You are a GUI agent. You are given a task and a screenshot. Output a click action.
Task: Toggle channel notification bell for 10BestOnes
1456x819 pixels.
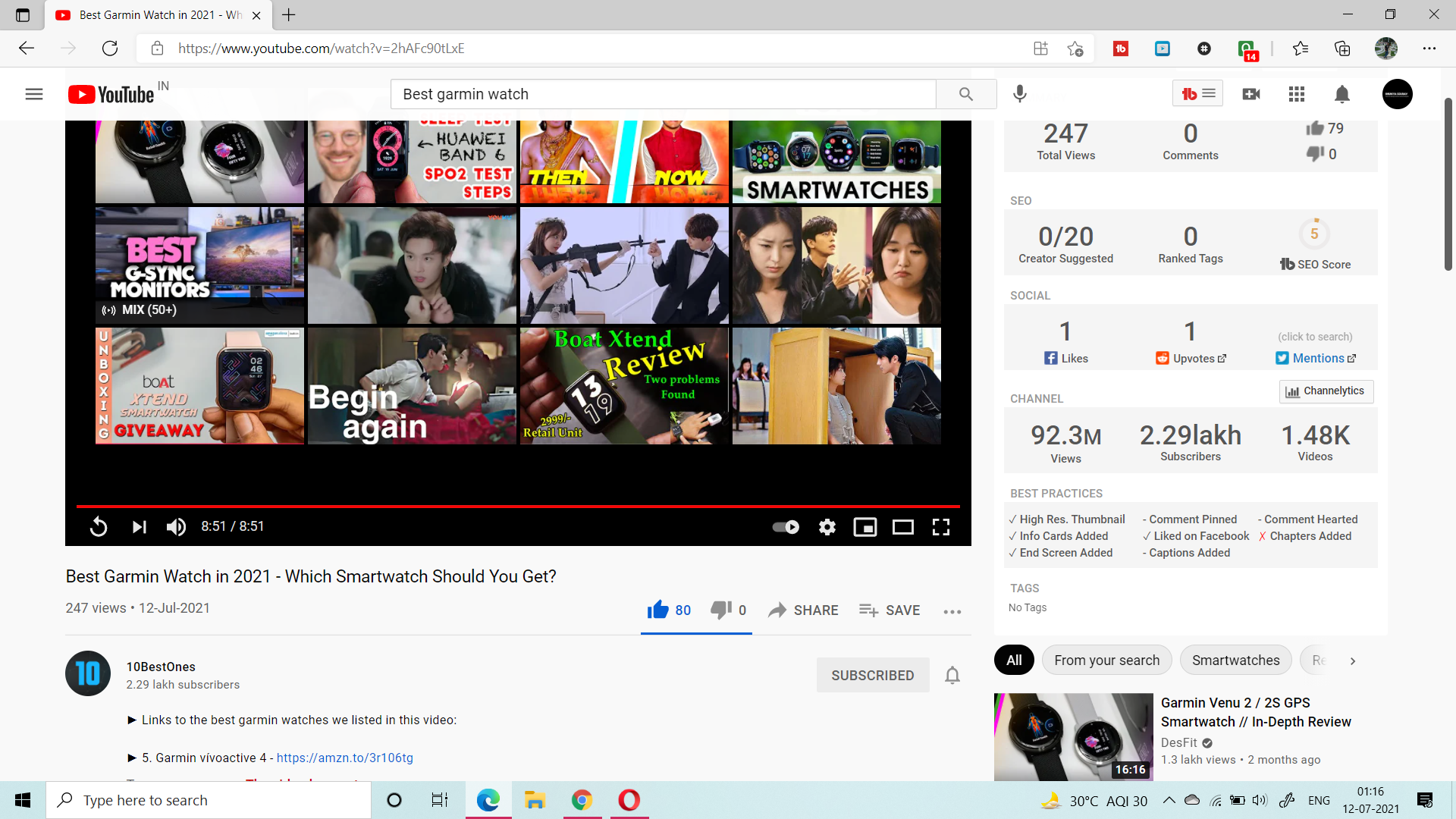[952, 675]
